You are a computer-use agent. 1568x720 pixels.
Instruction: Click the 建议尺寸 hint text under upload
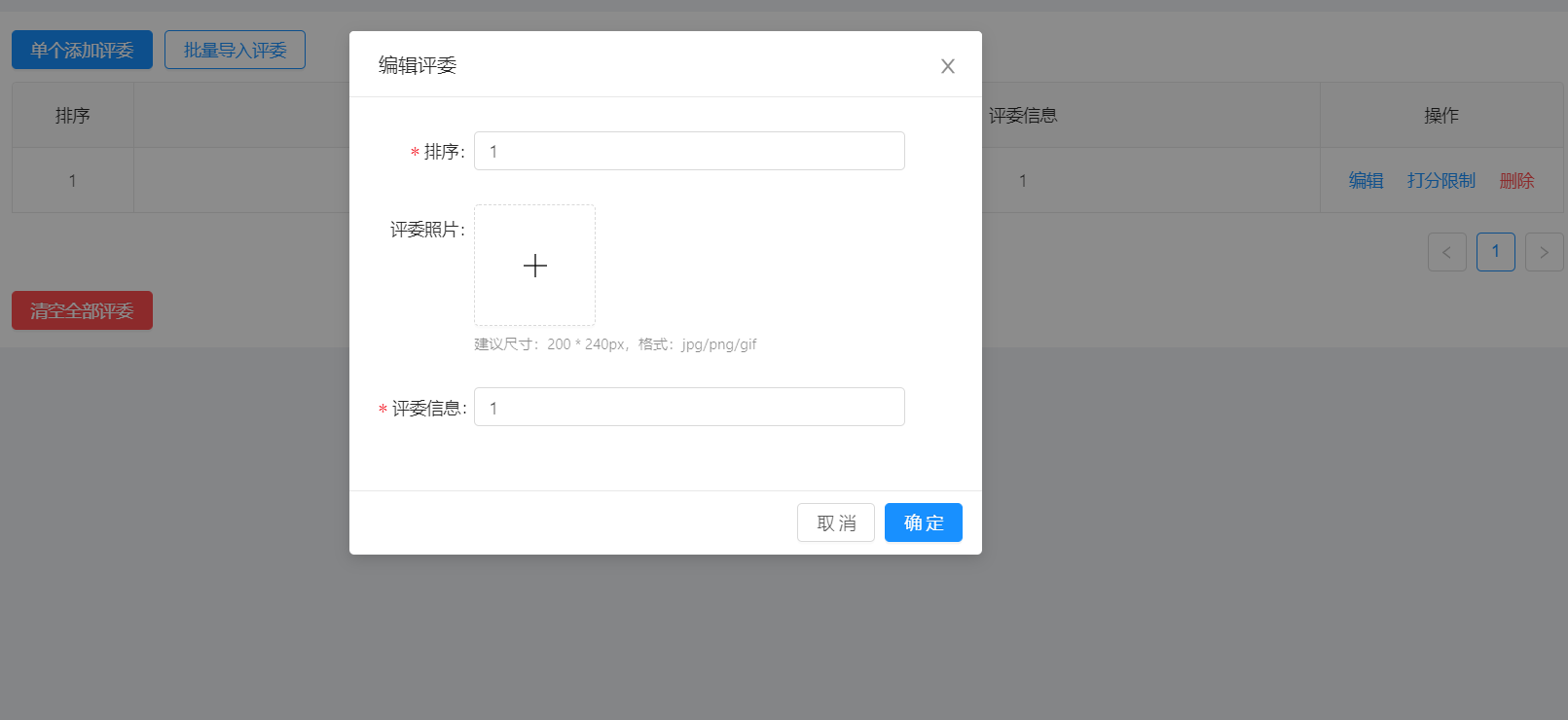[615, 344]
